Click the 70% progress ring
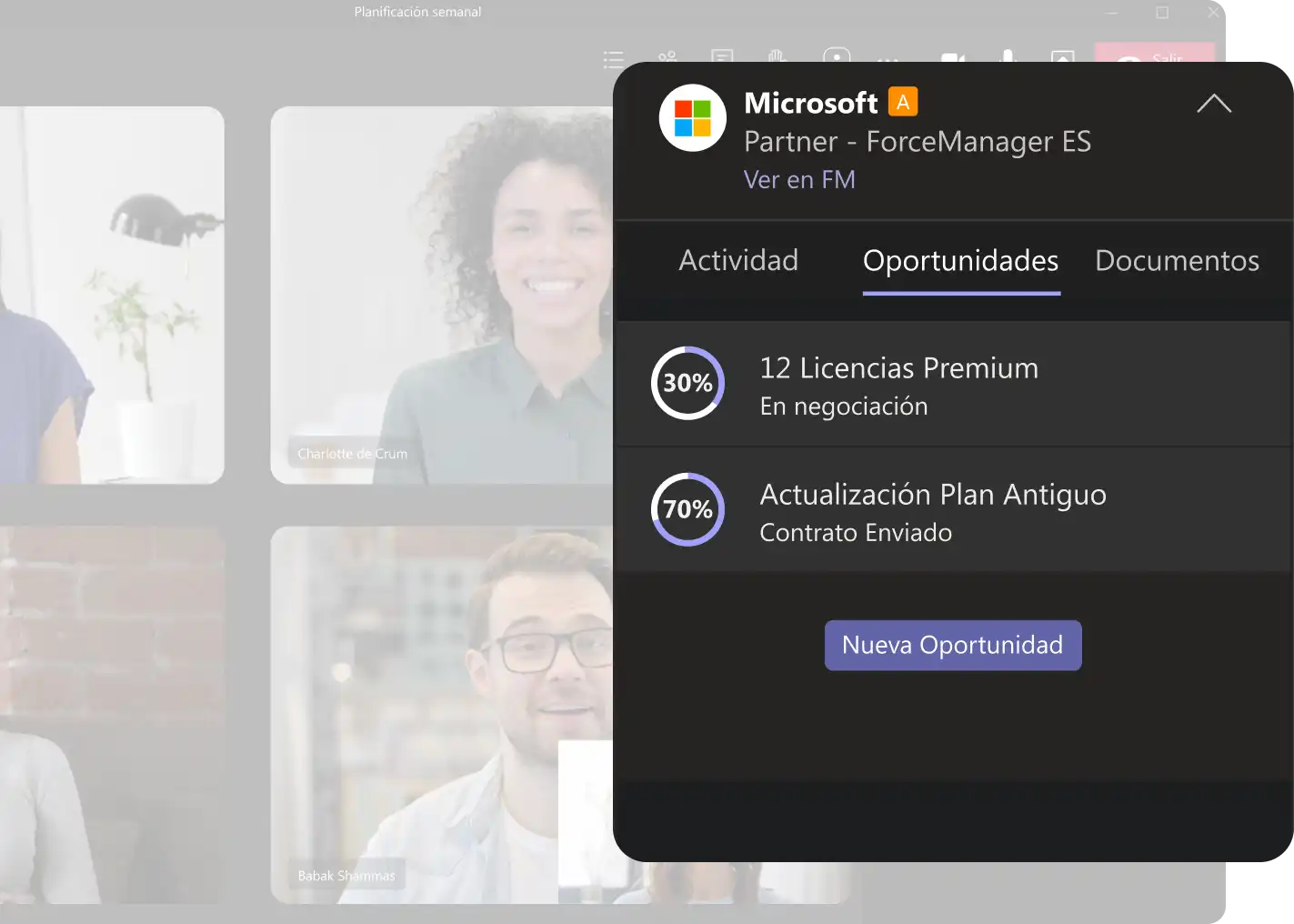Screen dimensions: 1294x924 [x=688, y=509]
